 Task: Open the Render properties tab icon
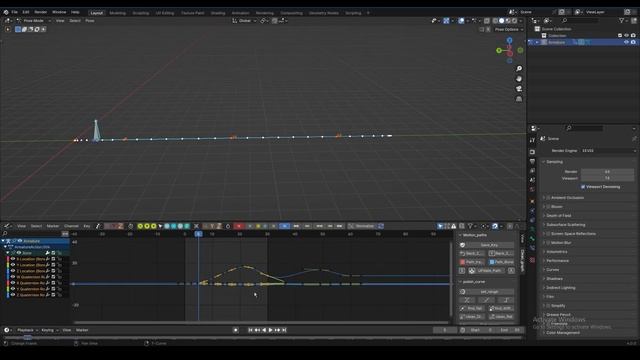click(x=532, y=152)
